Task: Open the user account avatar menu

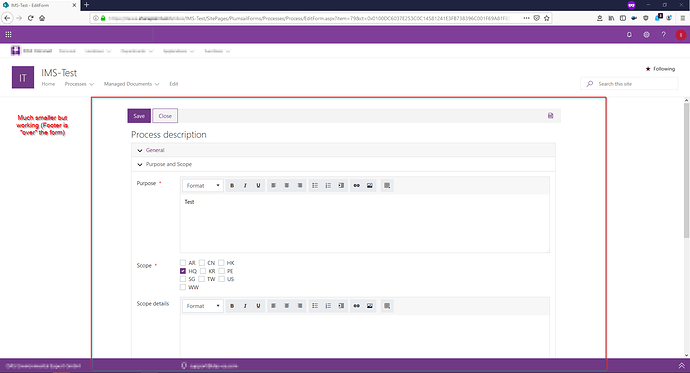Action: coord(681,35)
